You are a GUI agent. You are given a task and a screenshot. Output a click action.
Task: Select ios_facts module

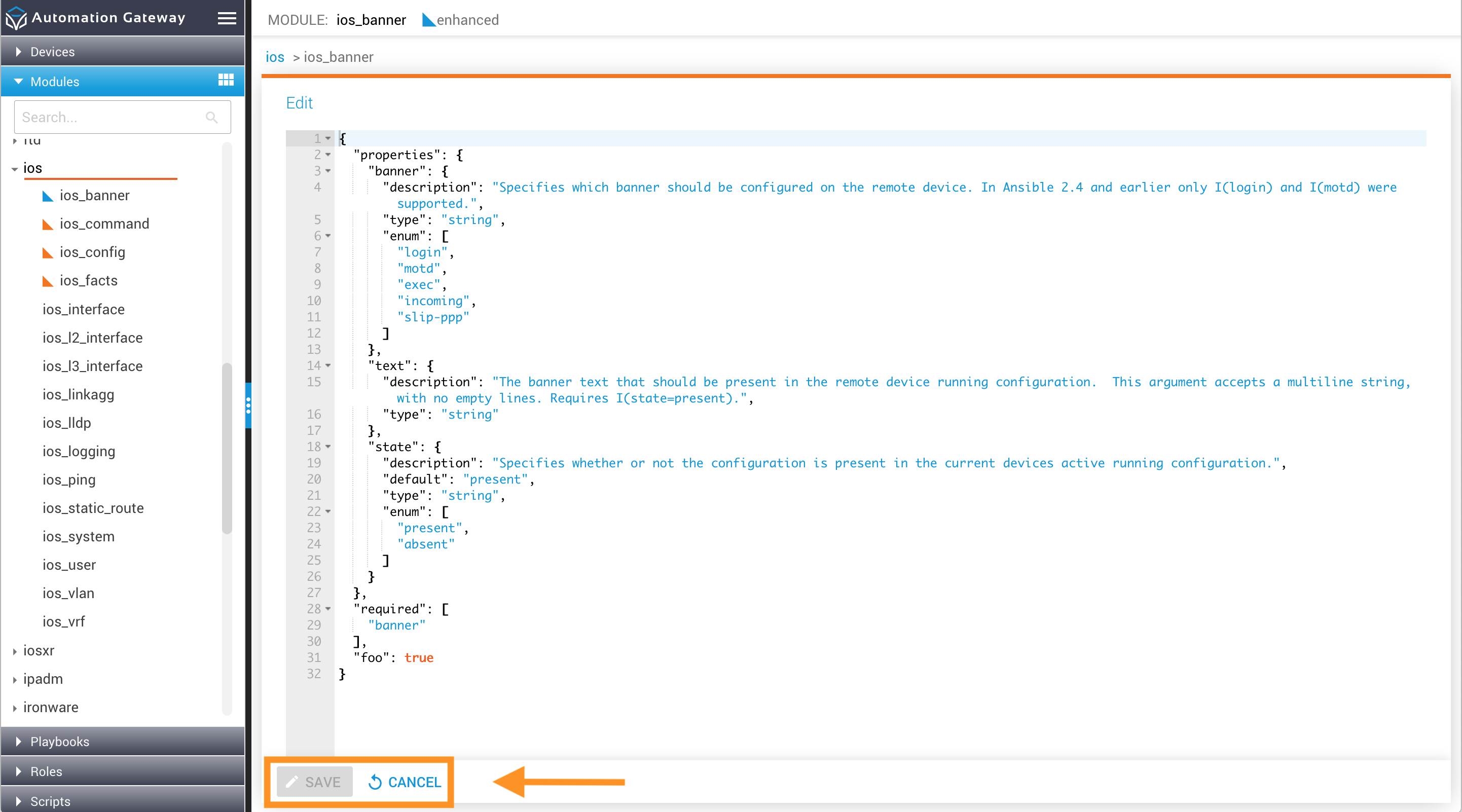coord(89,281)
